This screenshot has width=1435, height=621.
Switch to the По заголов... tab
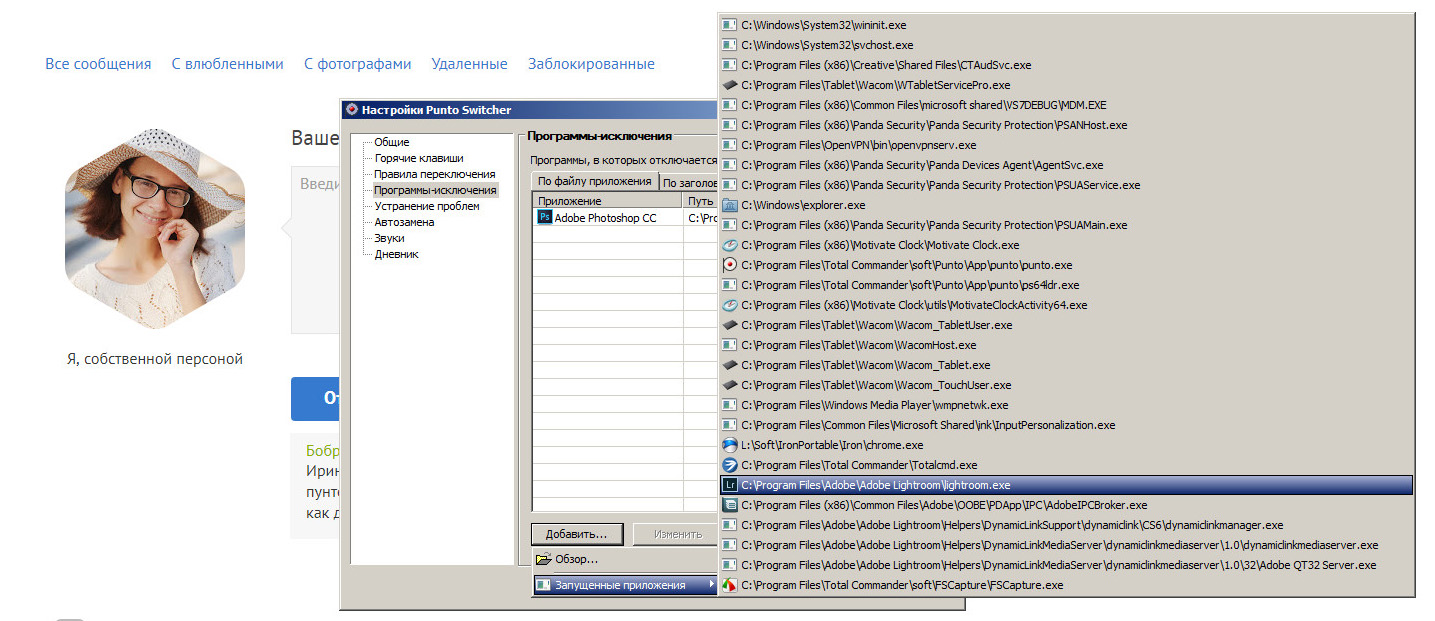[x=688, y=183]
